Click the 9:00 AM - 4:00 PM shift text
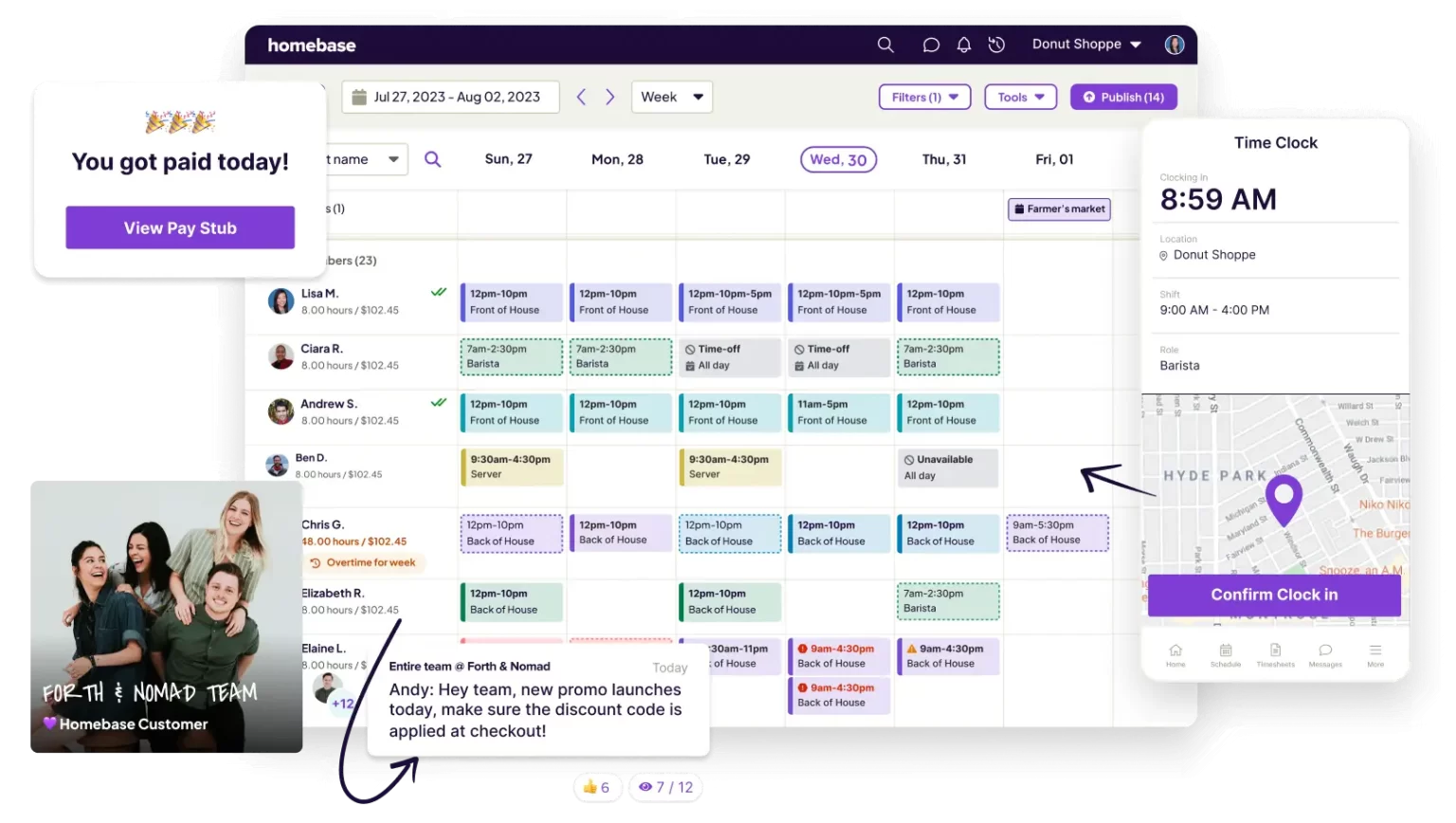 [1214, 310]
